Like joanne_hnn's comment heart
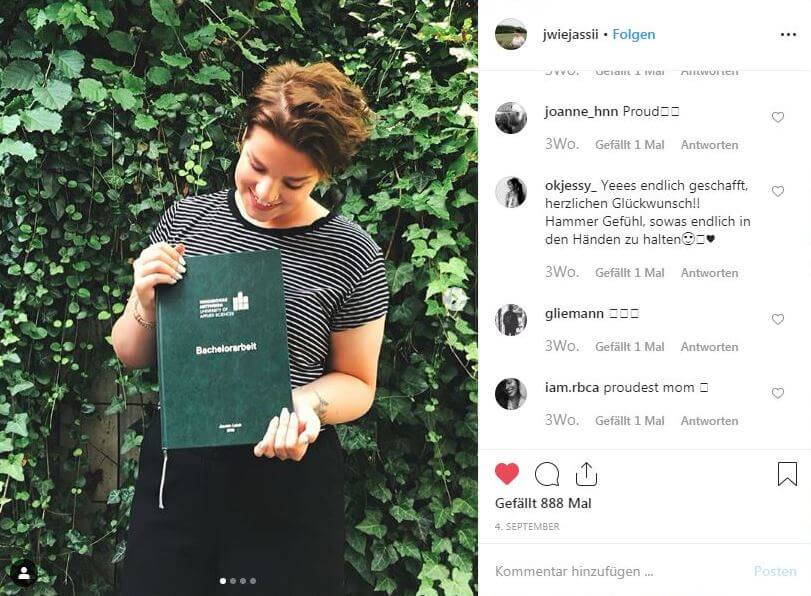 click(x=777, y=117)
